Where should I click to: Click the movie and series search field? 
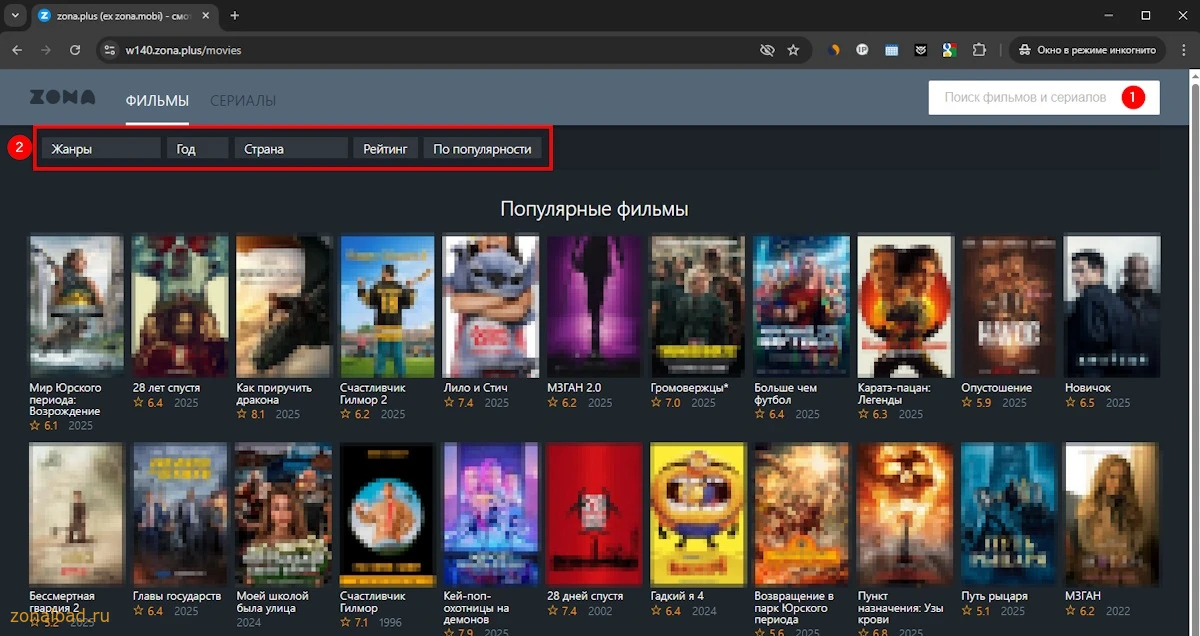click(x=1044, y=98)
